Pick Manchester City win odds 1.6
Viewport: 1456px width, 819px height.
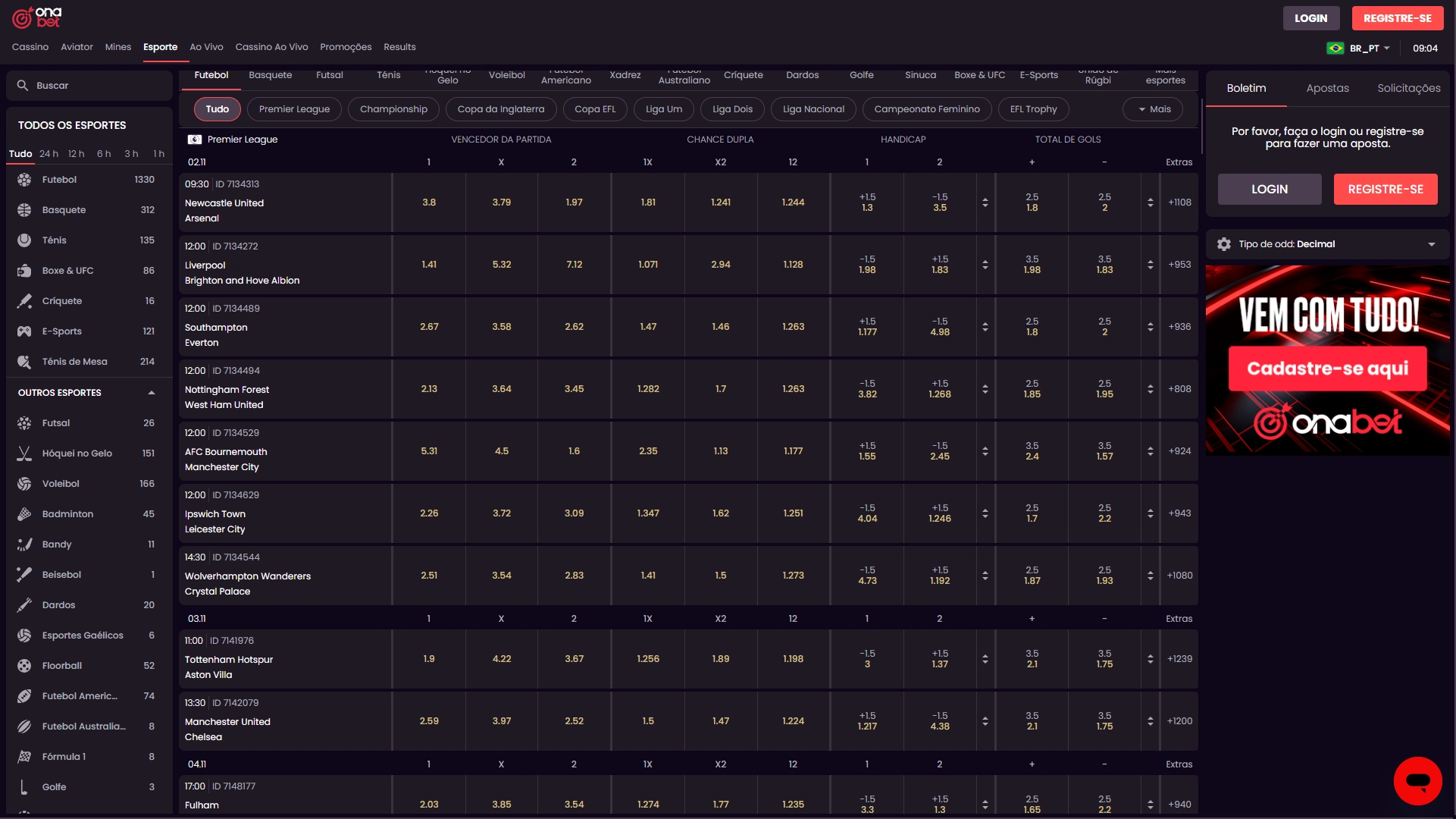(574, 451)
